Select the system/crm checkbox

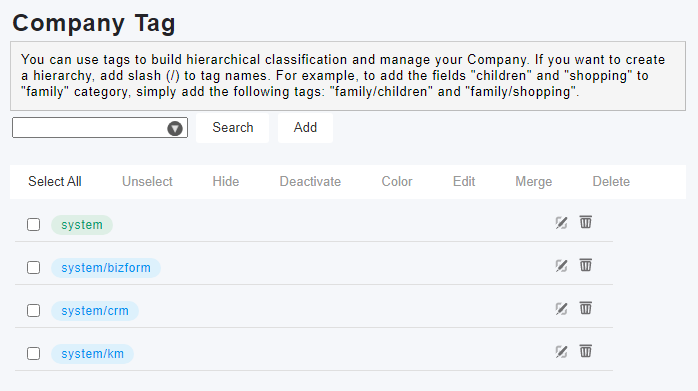point(33,310)
